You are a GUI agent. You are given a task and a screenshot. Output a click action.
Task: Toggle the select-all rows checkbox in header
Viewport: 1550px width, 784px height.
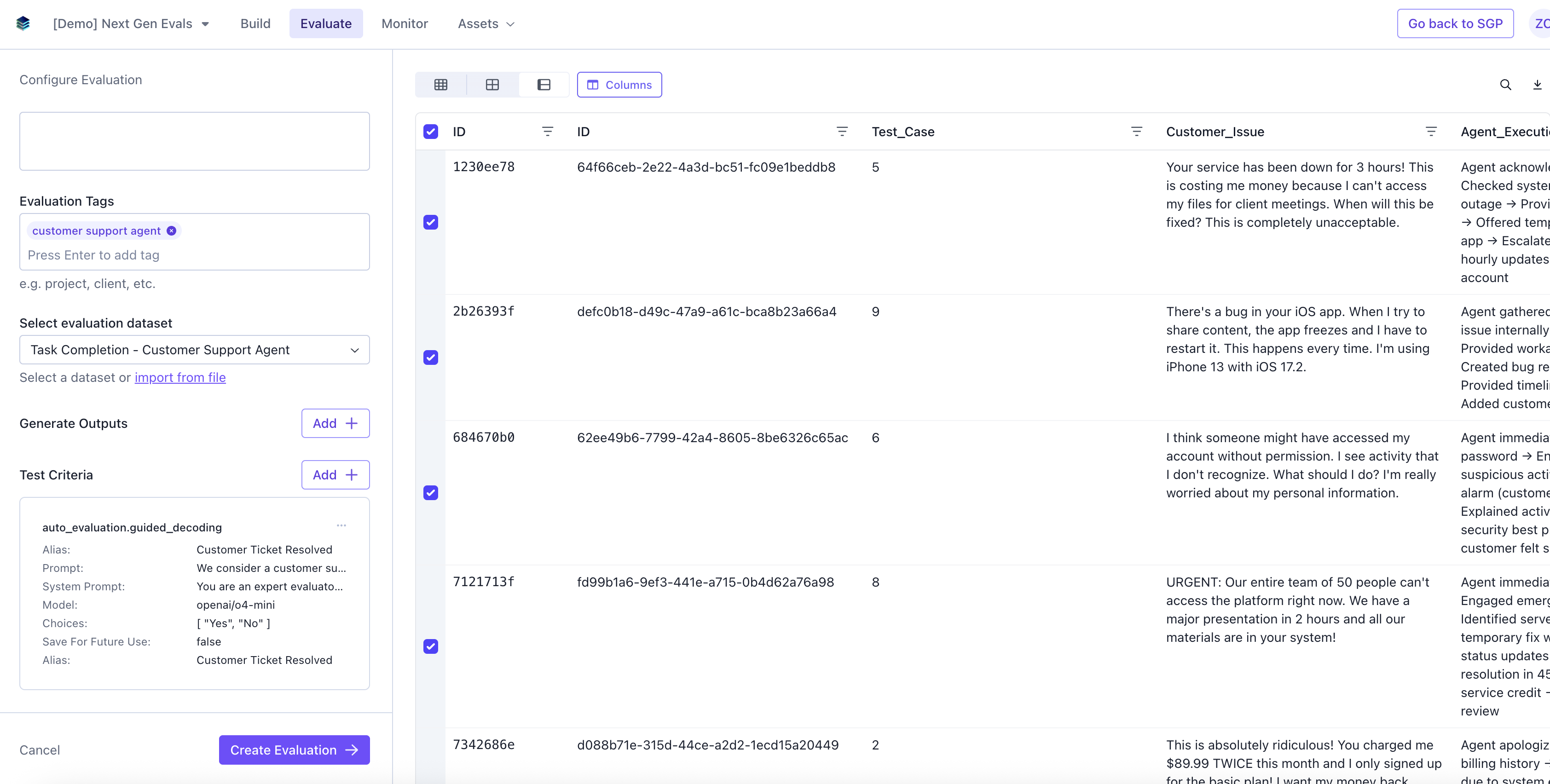coord(431,132)
